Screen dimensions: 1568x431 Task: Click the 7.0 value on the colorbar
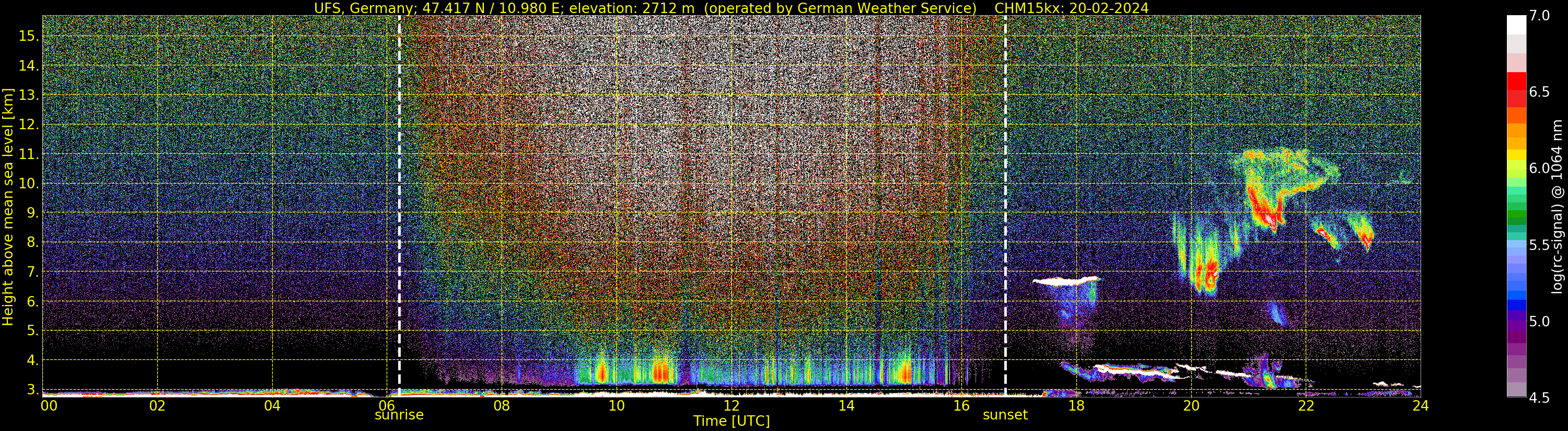click(1540, 16)
